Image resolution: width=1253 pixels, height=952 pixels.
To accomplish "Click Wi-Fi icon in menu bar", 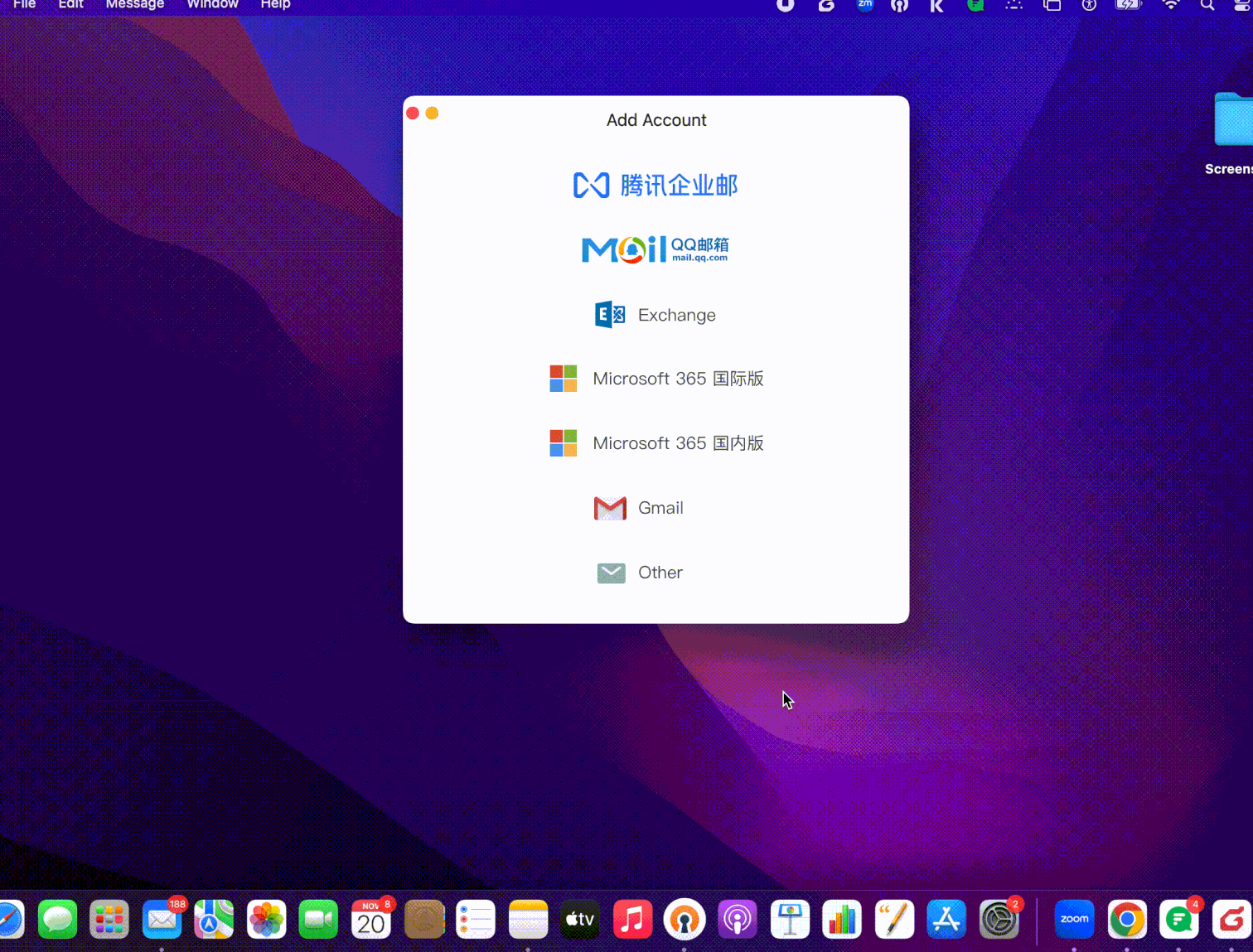I will point(1171,4).
